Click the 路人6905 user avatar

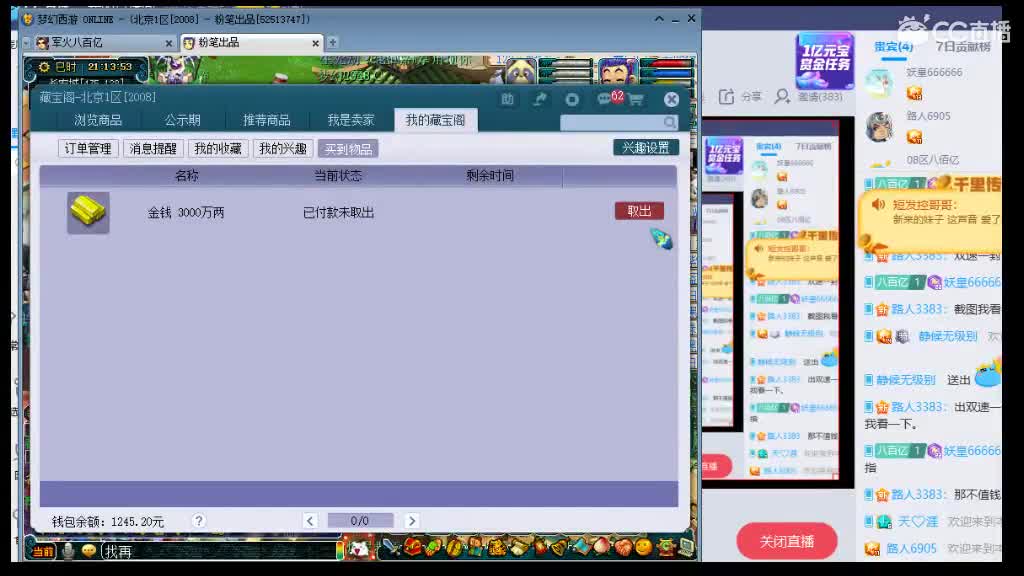[879, 126]
